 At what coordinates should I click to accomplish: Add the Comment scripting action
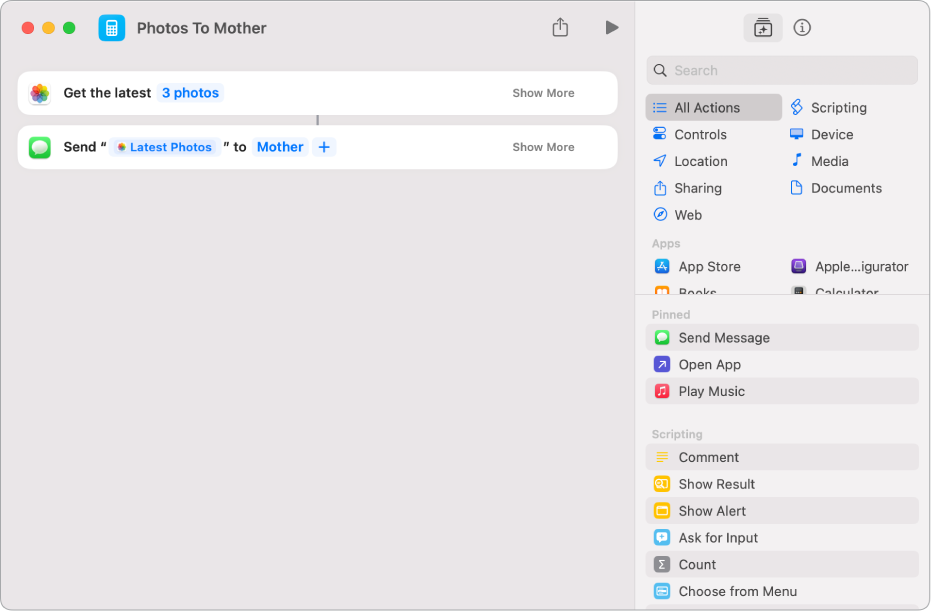[782, 457]
